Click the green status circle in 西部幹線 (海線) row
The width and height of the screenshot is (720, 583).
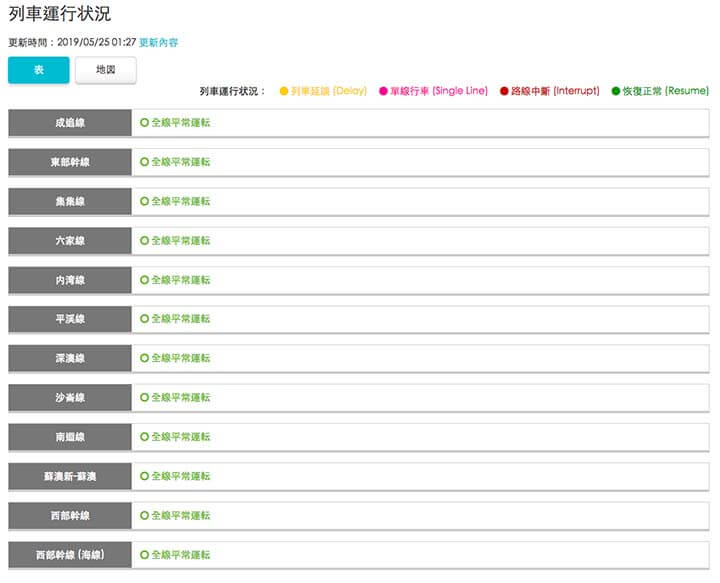(144, 555)
